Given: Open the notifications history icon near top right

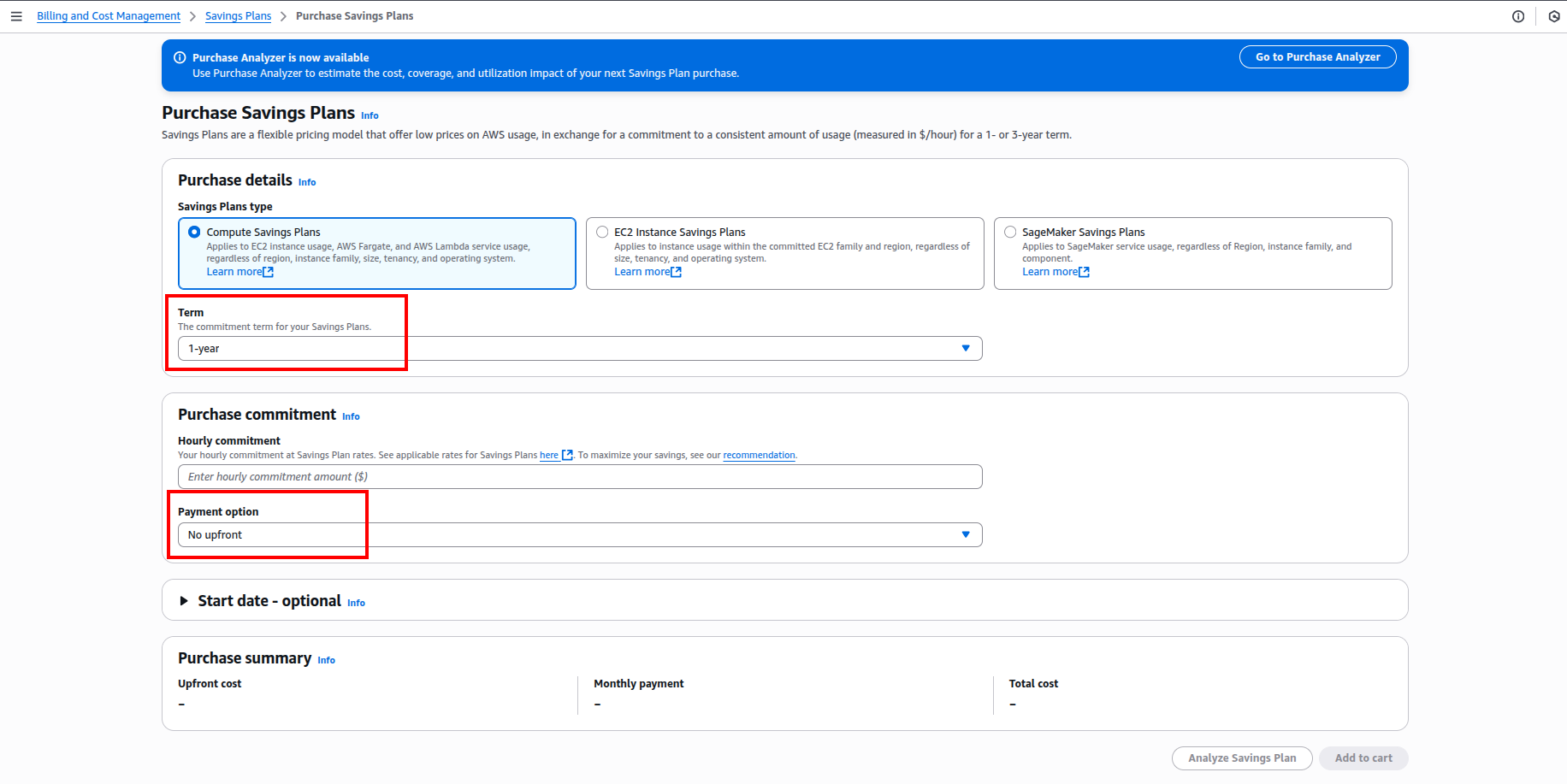Looking at the screenshot, I should click(x=1554, y=16).
